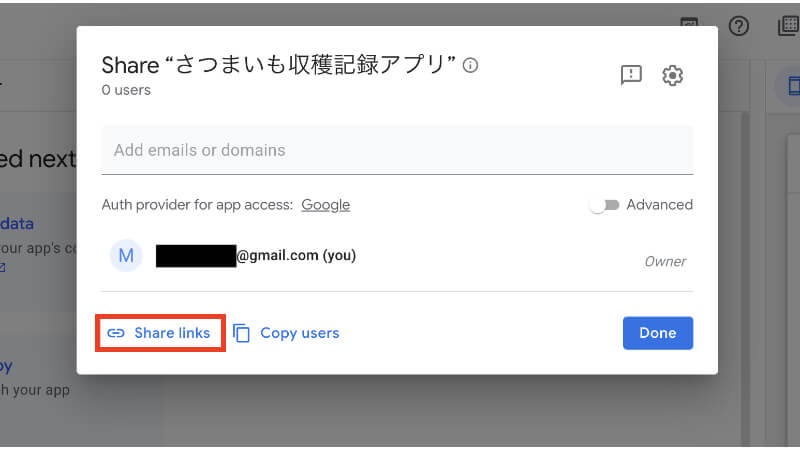Click the Google auth provider link
The width and height of the screenshot is (800, 450).
click(326, 205)
